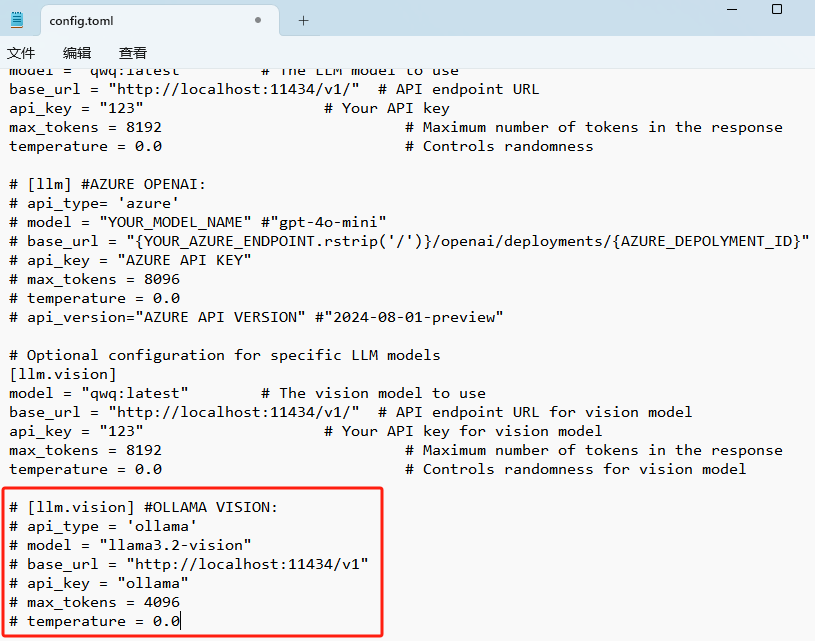
Task: Click the unsaved-changes dot on config.toml tab
Action: click(258, 20)
